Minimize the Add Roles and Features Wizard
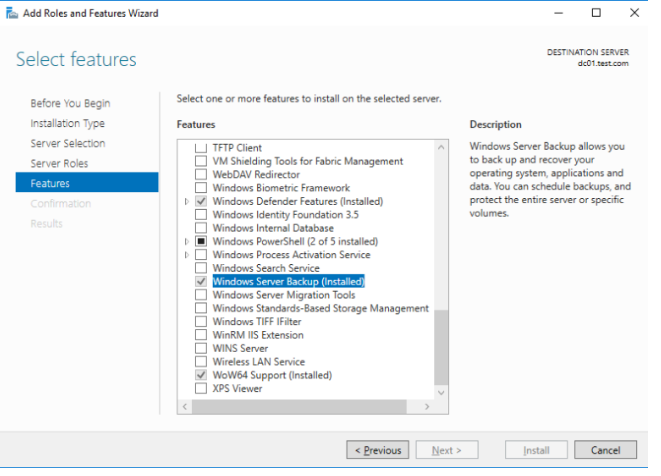Viewport: 661px width, 476px height. pyautogui.click(x=559, y=13)
